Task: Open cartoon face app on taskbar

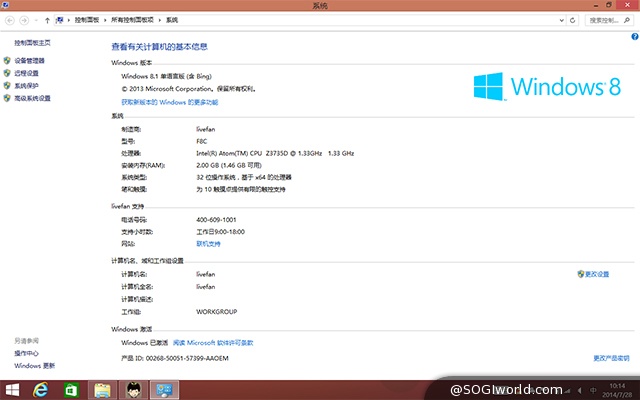Action: pos(133,390)
